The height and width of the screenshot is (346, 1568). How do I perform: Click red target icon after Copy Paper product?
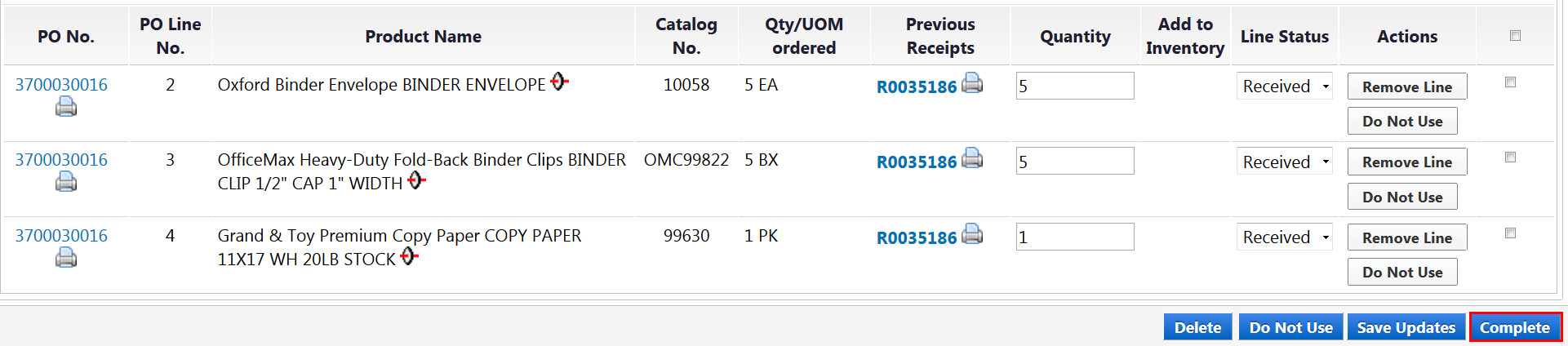(409, 256)
